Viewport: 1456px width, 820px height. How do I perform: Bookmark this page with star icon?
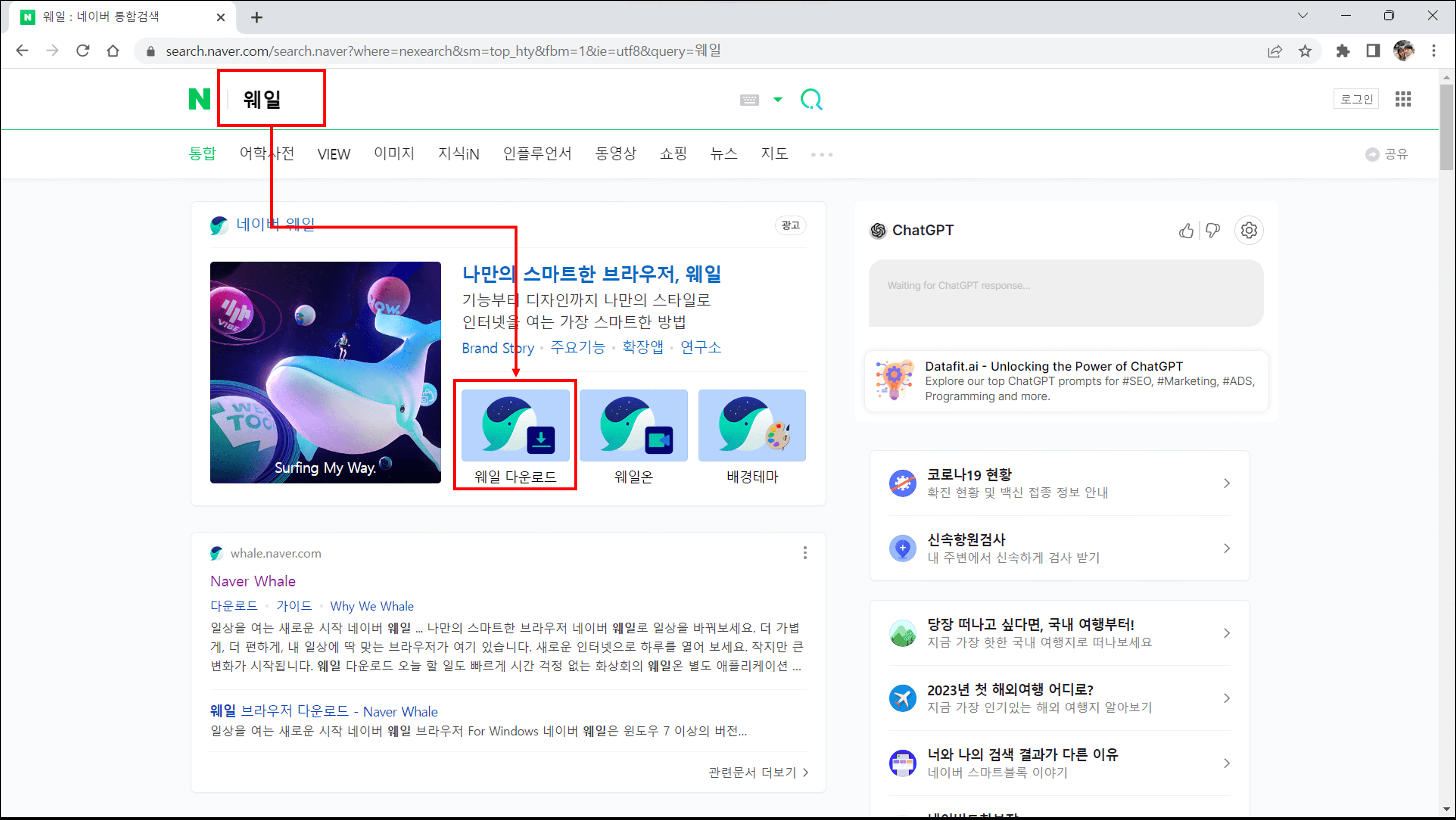[1305, 52]
